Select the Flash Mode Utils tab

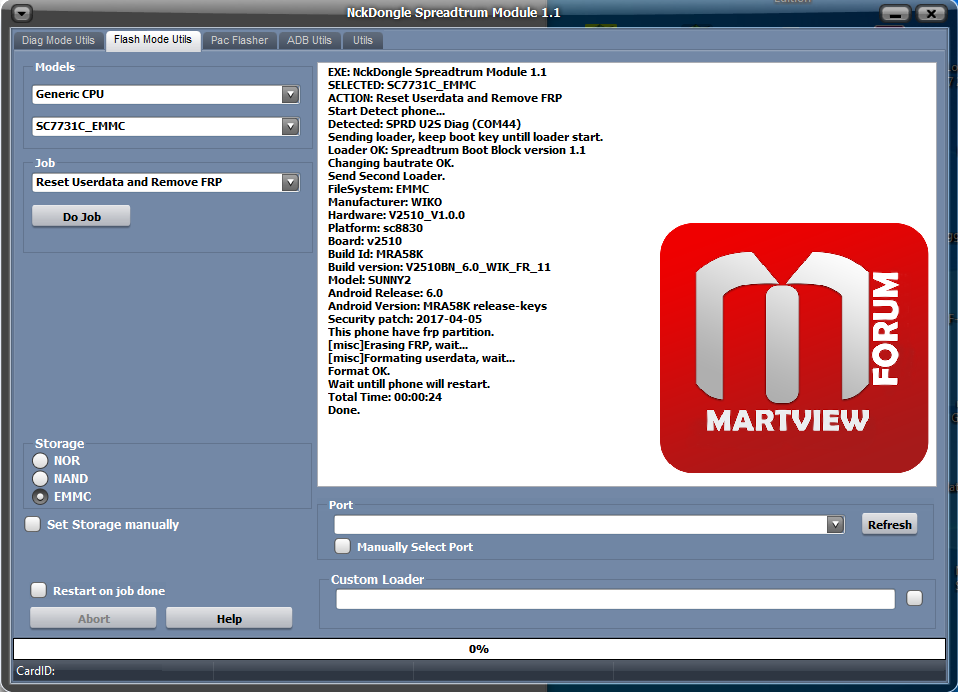click(153, 40)
